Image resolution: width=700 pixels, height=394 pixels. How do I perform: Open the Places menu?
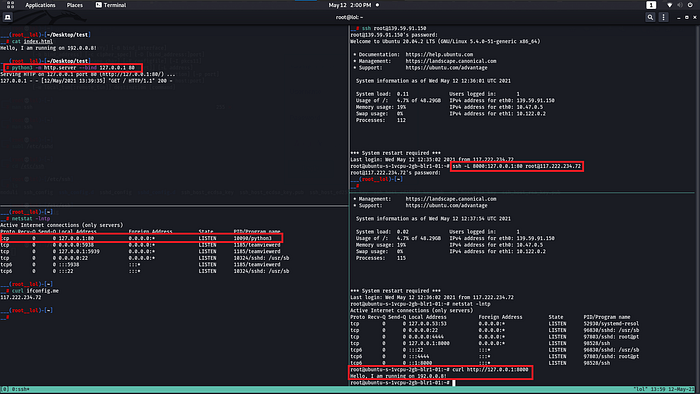click(x=75, y=5)
